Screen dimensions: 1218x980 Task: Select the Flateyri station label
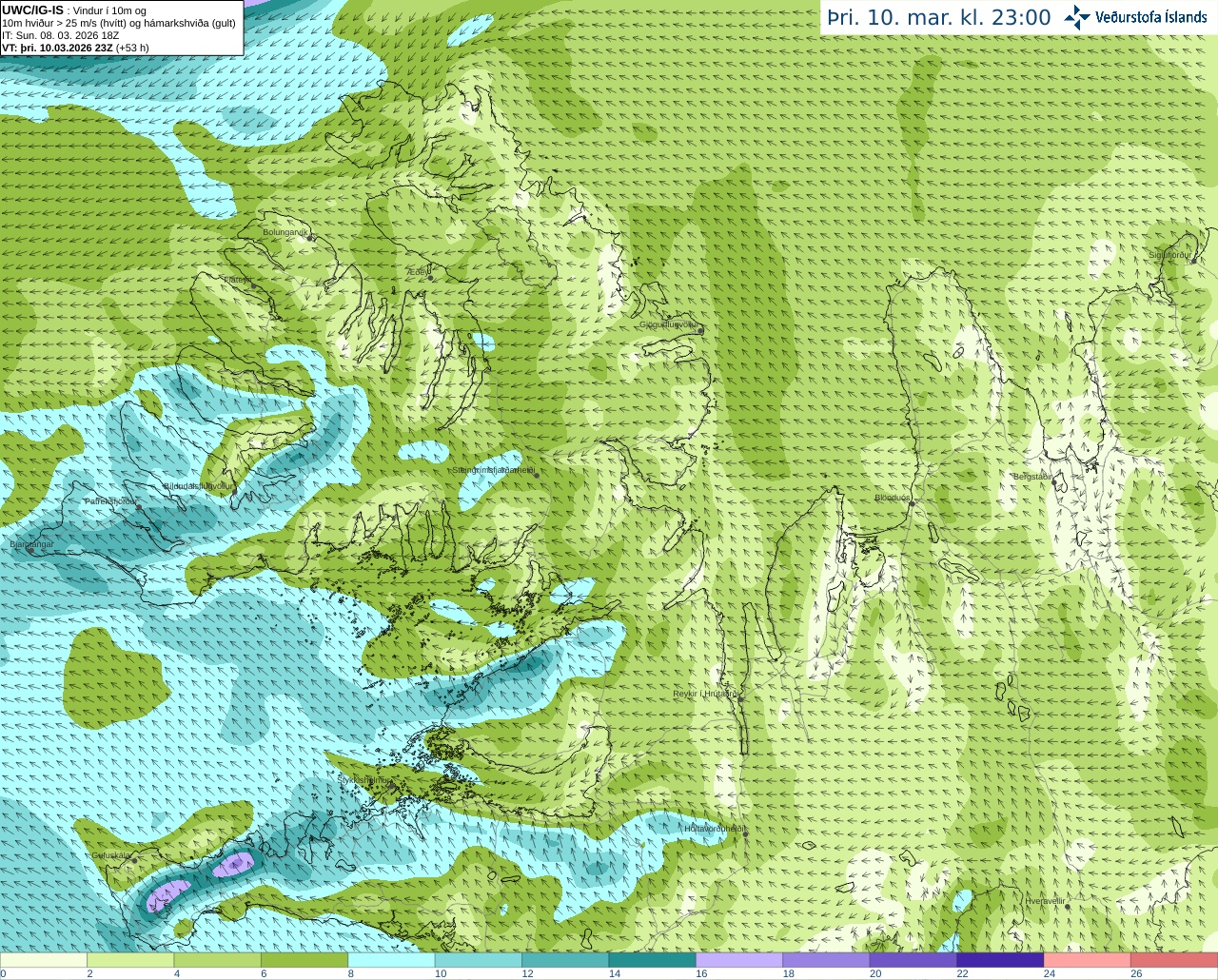click(237, 280)
